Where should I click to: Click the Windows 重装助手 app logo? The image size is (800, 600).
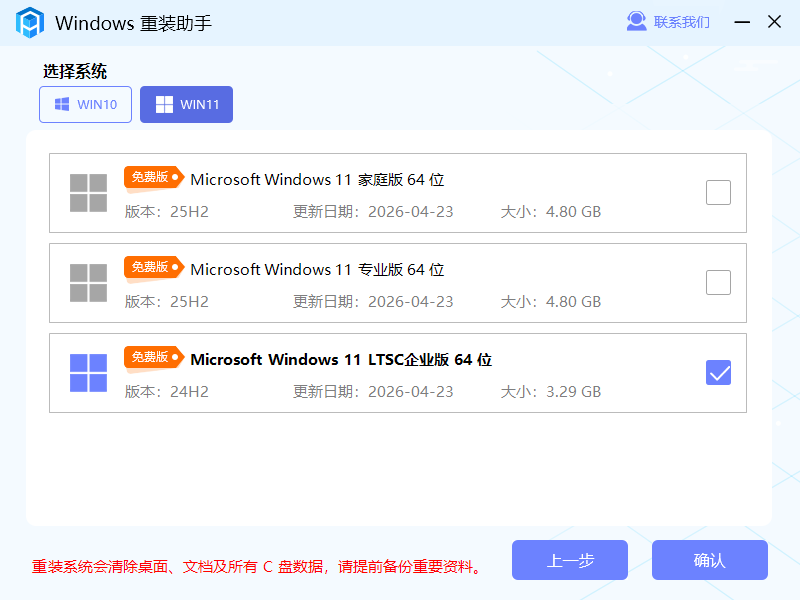30,22
